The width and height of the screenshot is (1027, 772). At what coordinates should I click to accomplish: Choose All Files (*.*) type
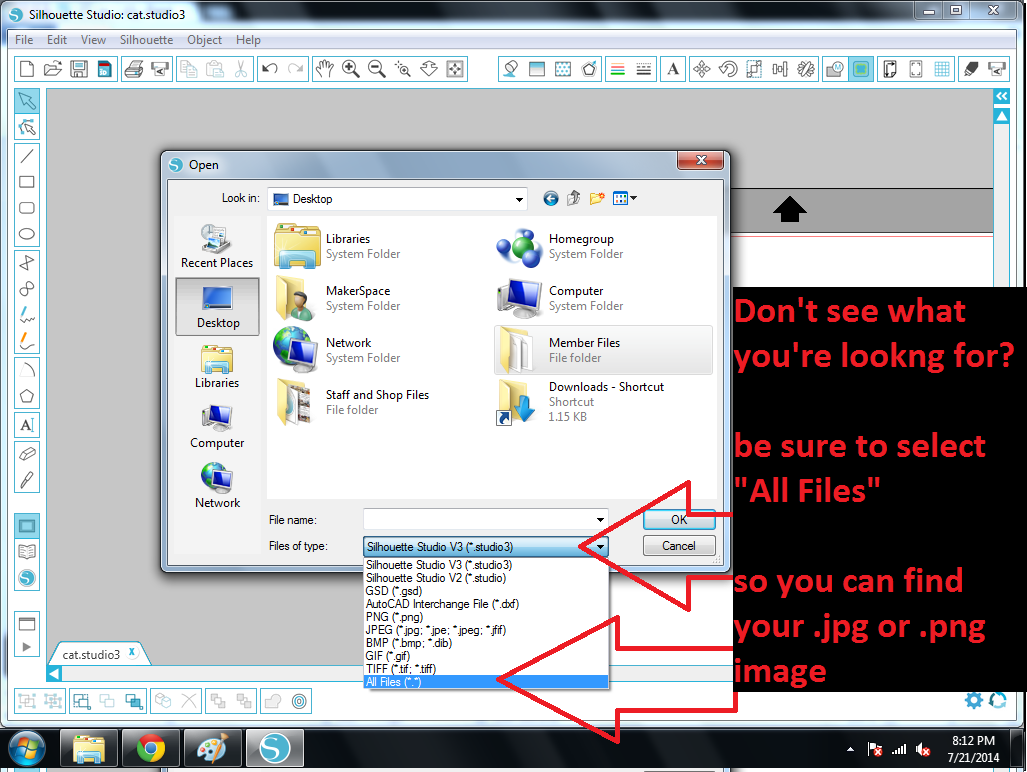(486, 682)
